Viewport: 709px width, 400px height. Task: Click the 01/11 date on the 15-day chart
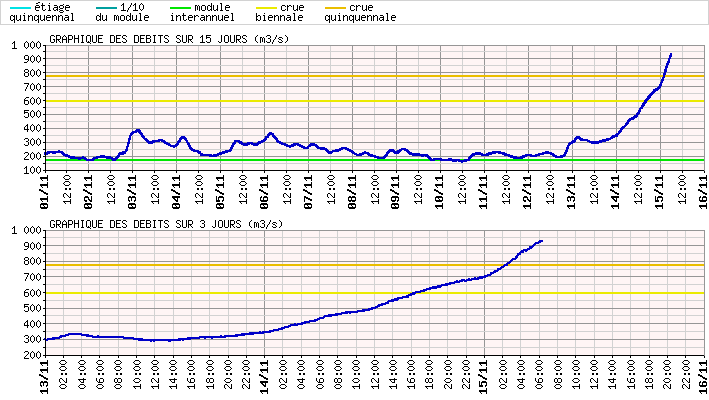[x=44, y=193]
